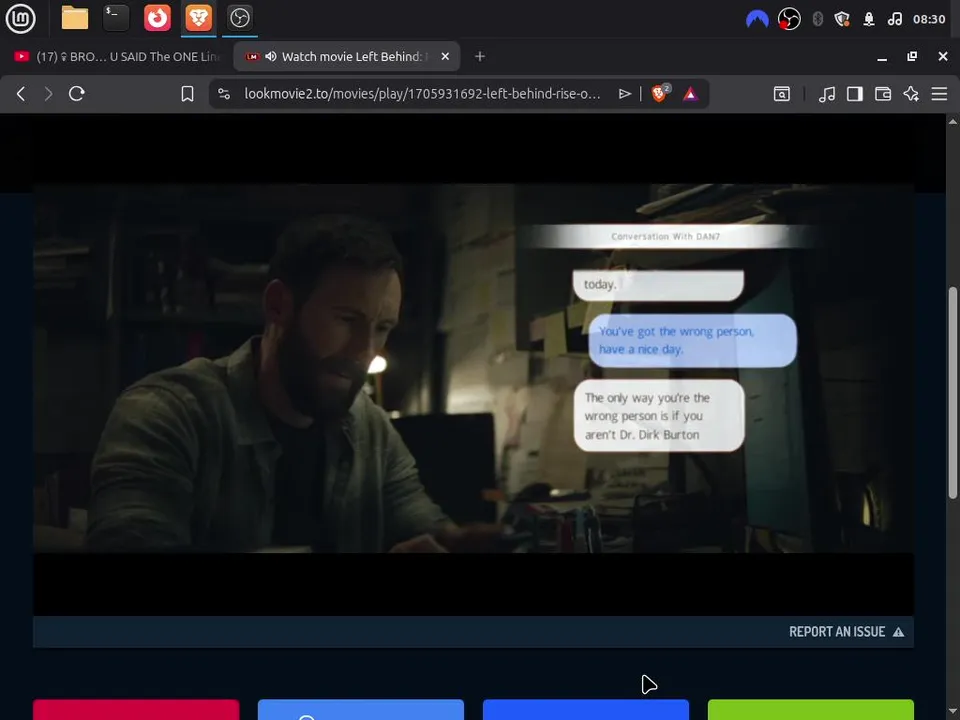Image resolution: width=960 pixels, height=720 pixels.
Task: Open a new browser tab
Action: tap(480, 56)
